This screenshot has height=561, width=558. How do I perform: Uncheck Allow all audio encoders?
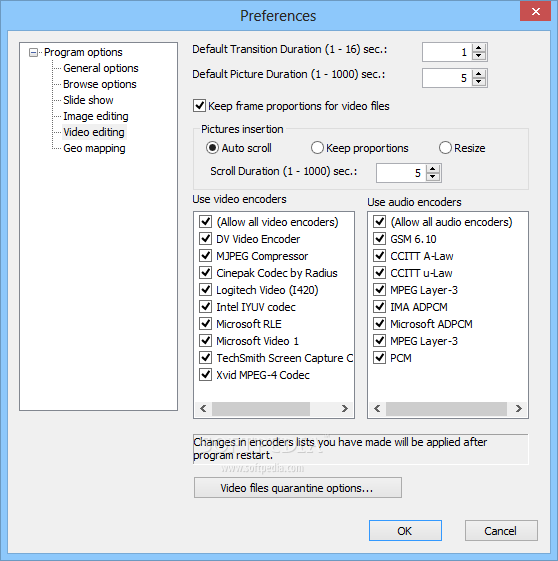(x=379, y=222)
